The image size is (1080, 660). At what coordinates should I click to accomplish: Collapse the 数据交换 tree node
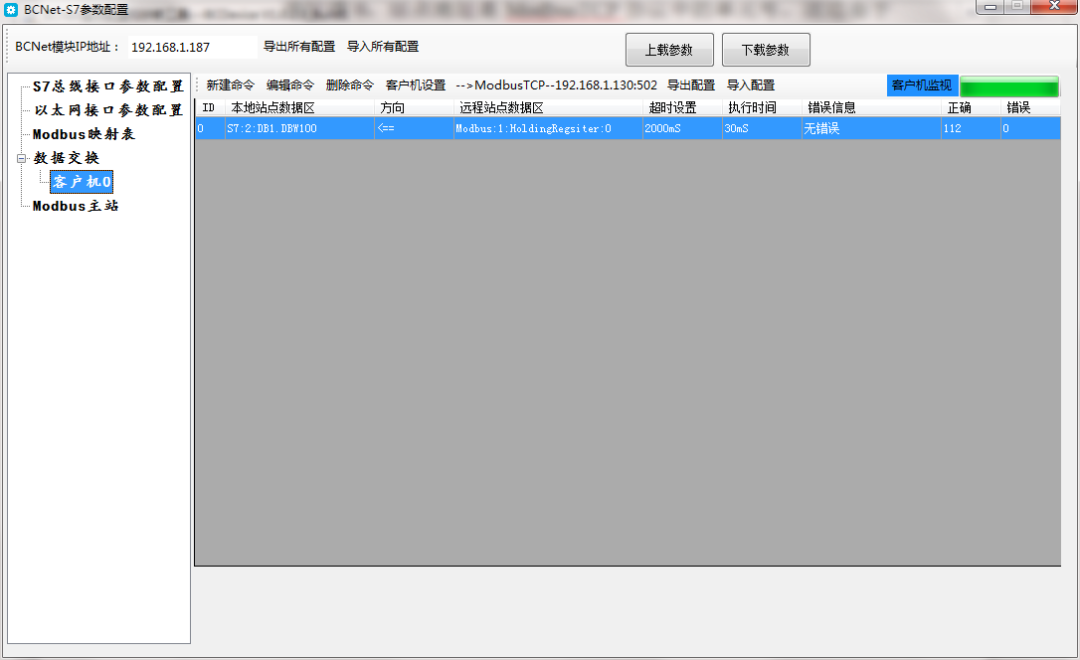click(21, 158)
